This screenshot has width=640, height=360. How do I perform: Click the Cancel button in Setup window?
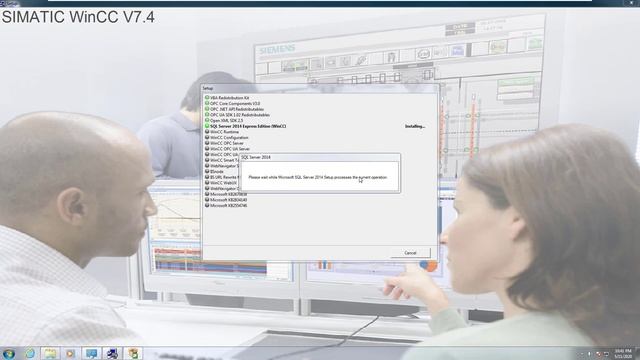click(x=410, y=253)
